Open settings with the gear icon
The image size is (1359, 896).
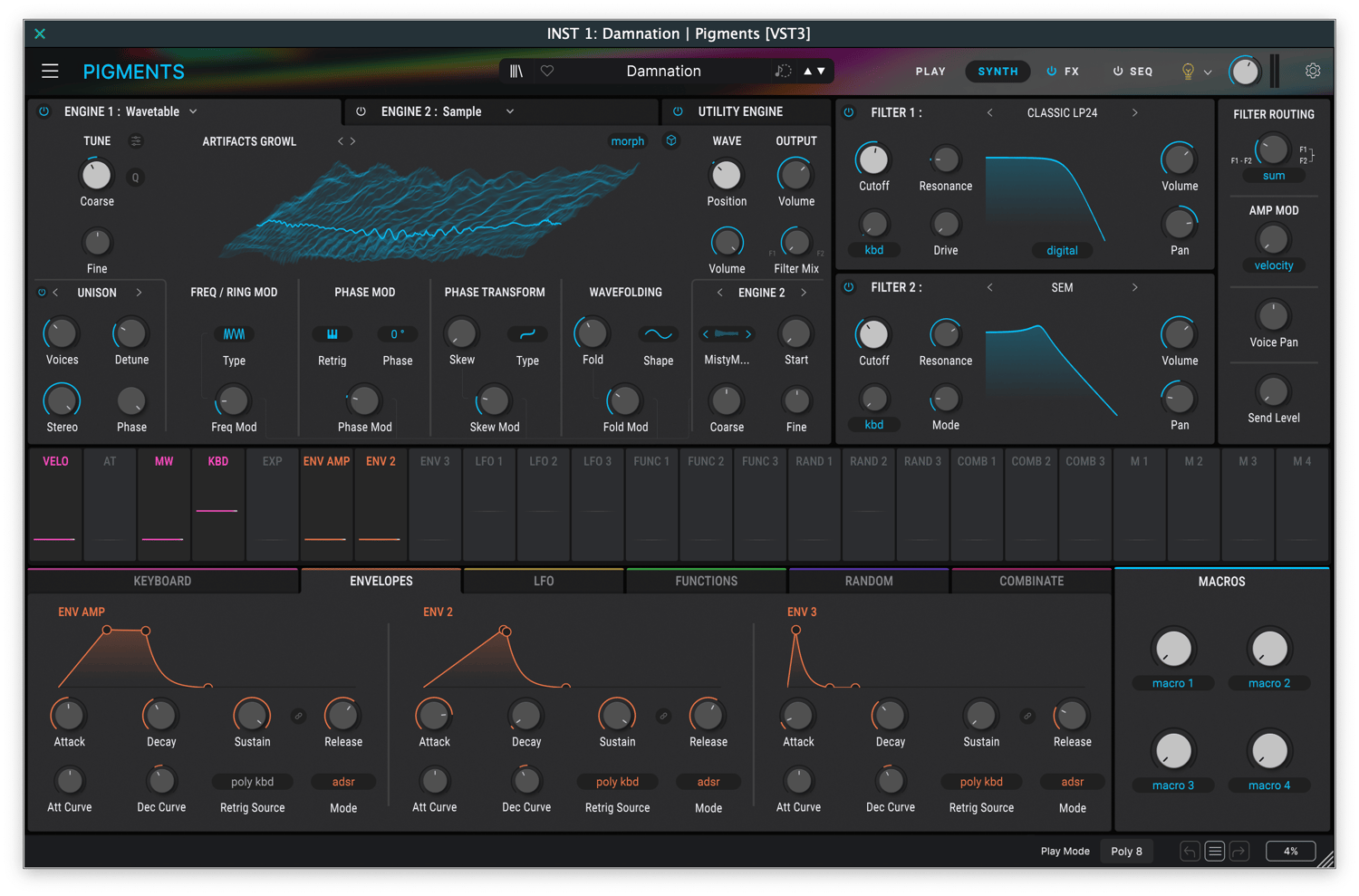[x=1312, y=71]
